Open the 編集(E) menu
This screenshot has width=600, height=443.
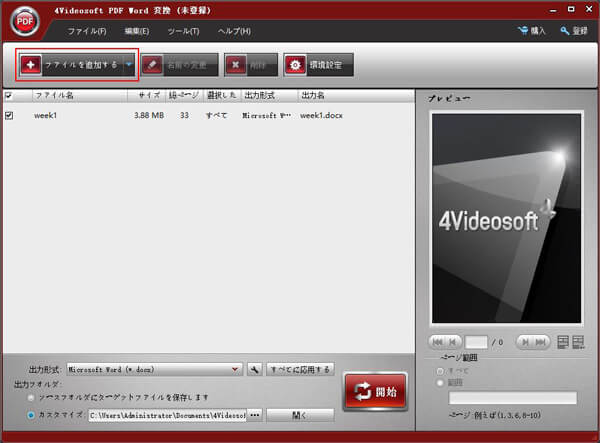pyautogui.click(x=137, y=31)
